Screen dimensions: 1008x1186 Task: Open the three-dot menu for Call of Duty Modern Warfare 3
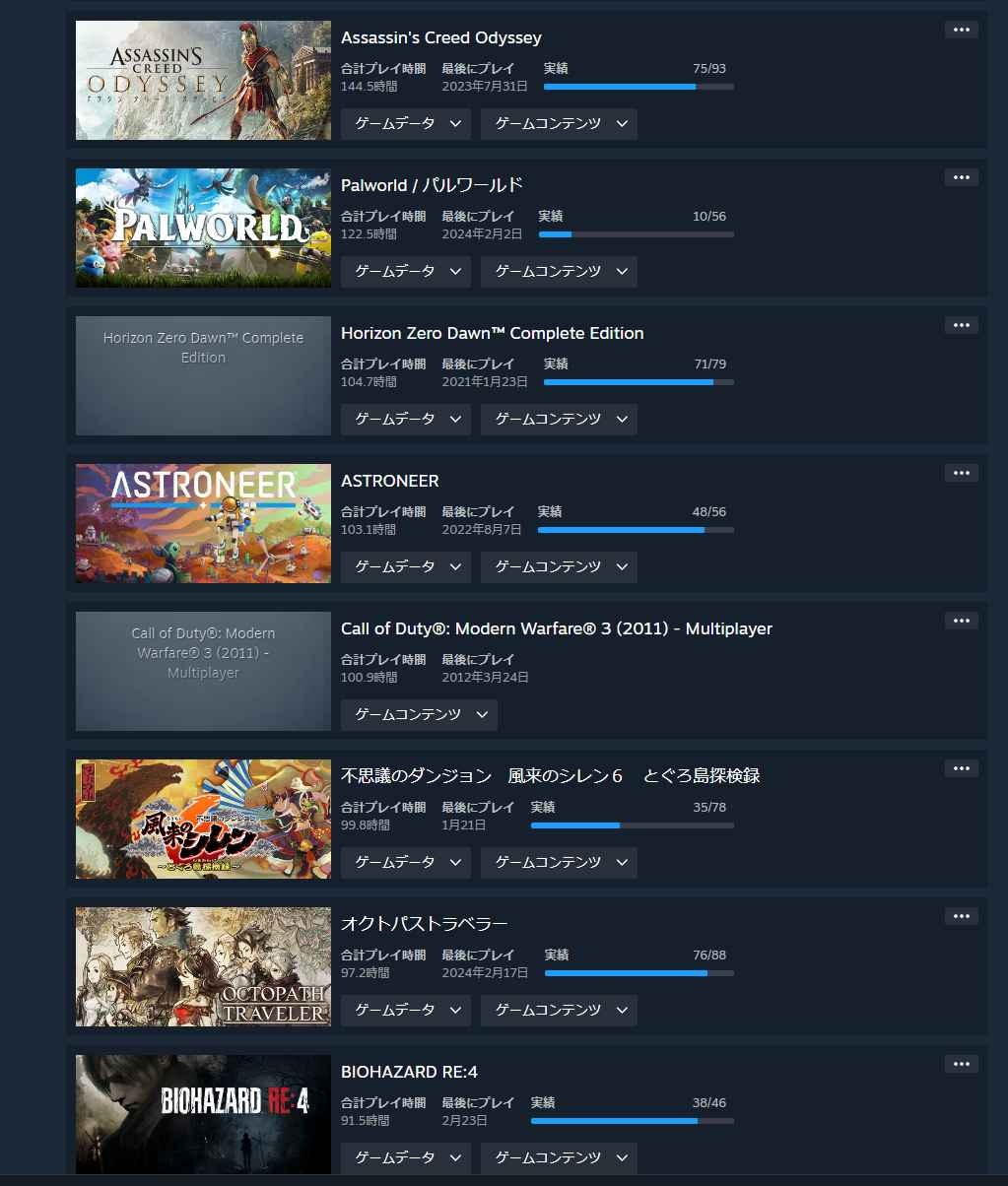(x=961, y=621)
